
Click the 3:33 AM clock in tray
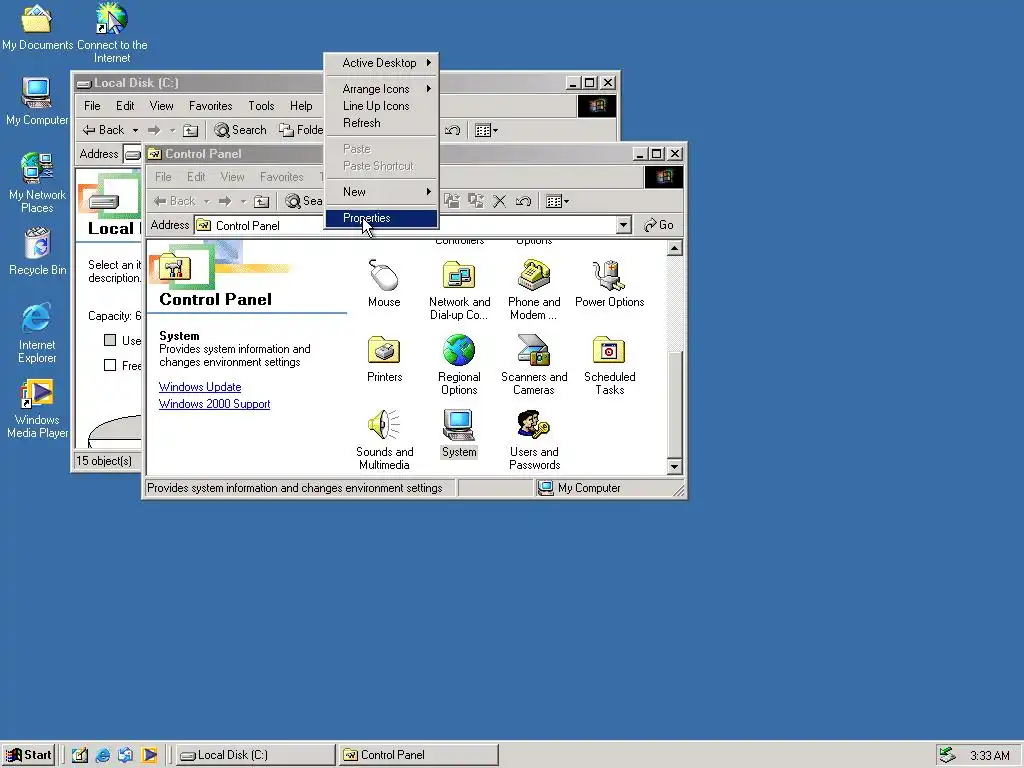(989, 756)
